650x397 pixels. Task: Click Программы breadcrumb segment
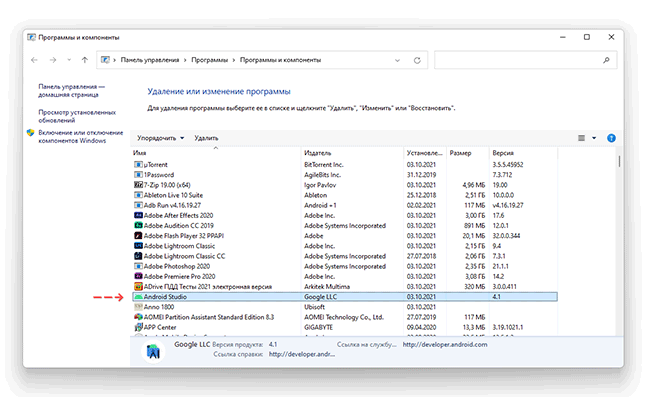point(209,60)
